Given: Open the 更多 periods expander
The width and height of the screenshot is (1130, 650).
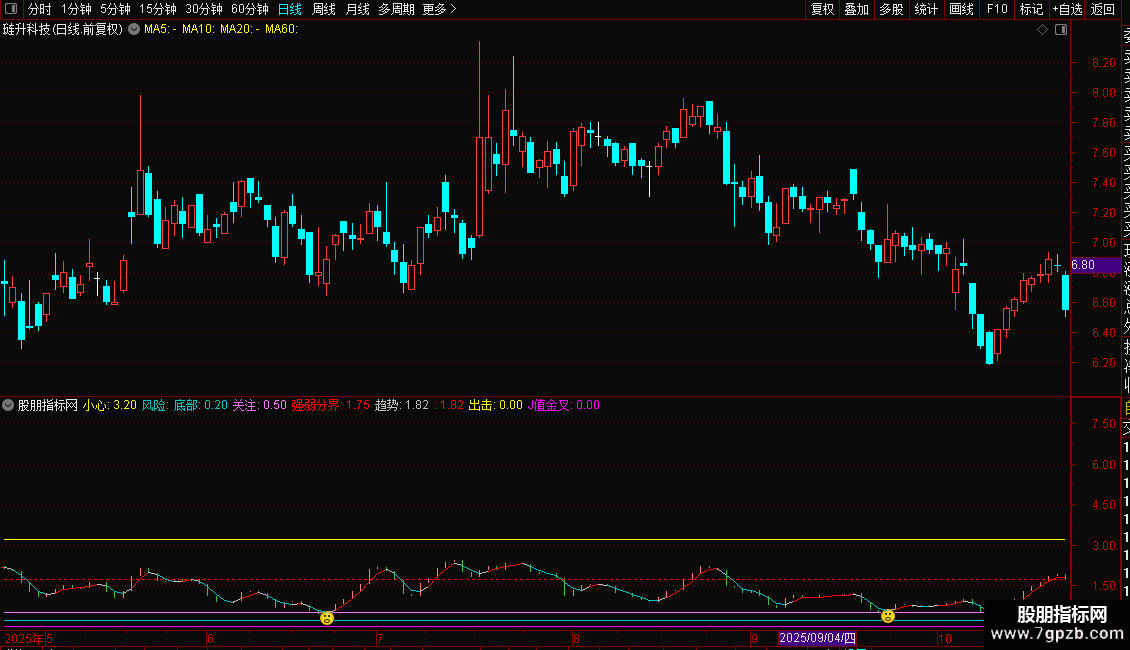Looking at the screenshot, I should point(439,9).
